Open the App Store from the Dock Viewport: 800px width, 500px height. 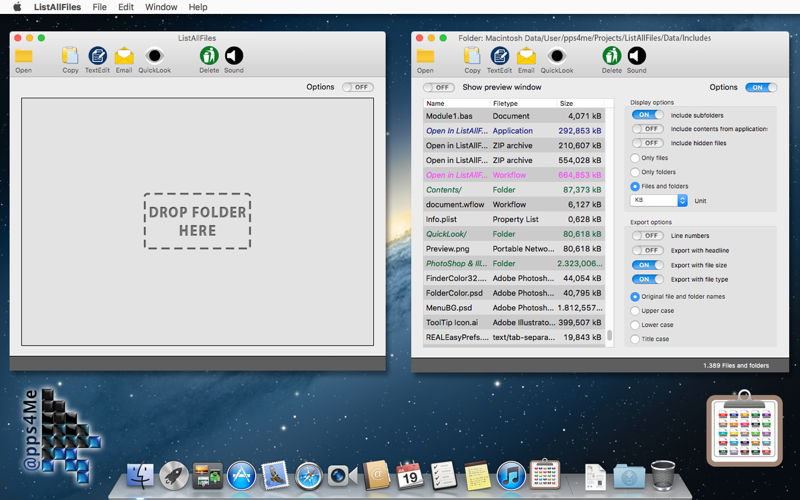pos(241,476)
